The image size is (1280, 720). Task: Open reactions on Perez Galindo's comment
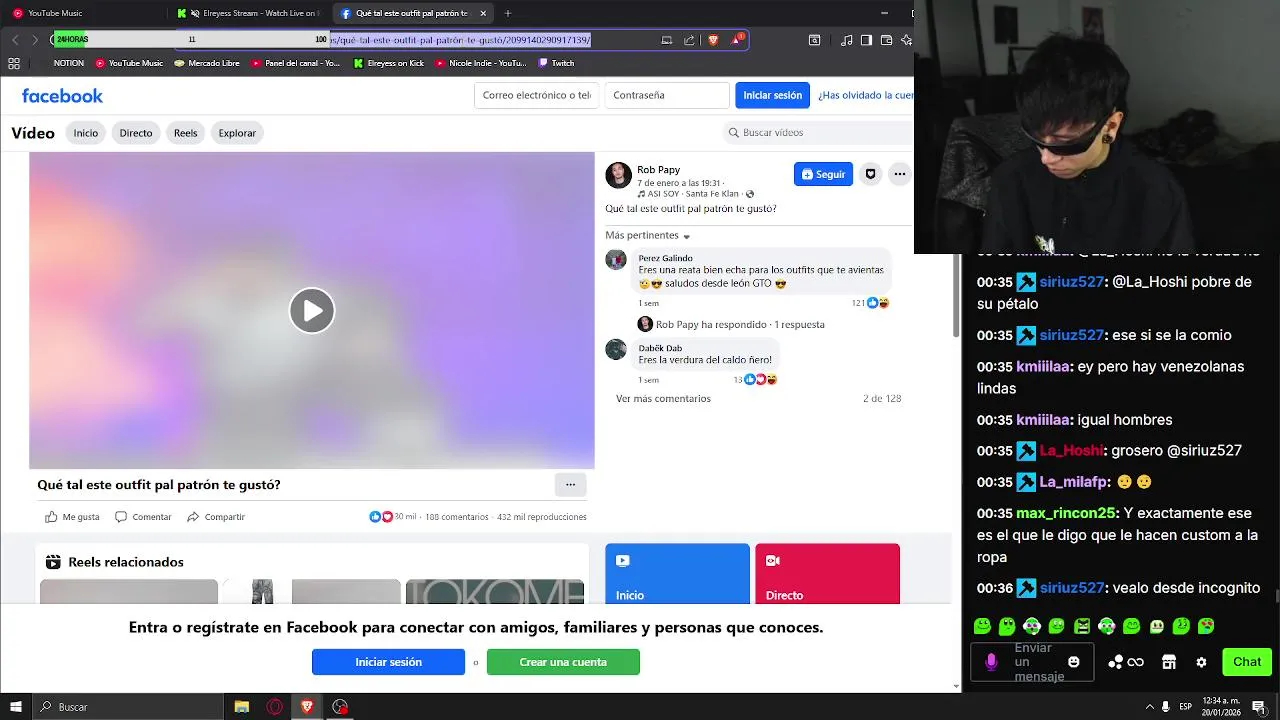tap(870, 303)
